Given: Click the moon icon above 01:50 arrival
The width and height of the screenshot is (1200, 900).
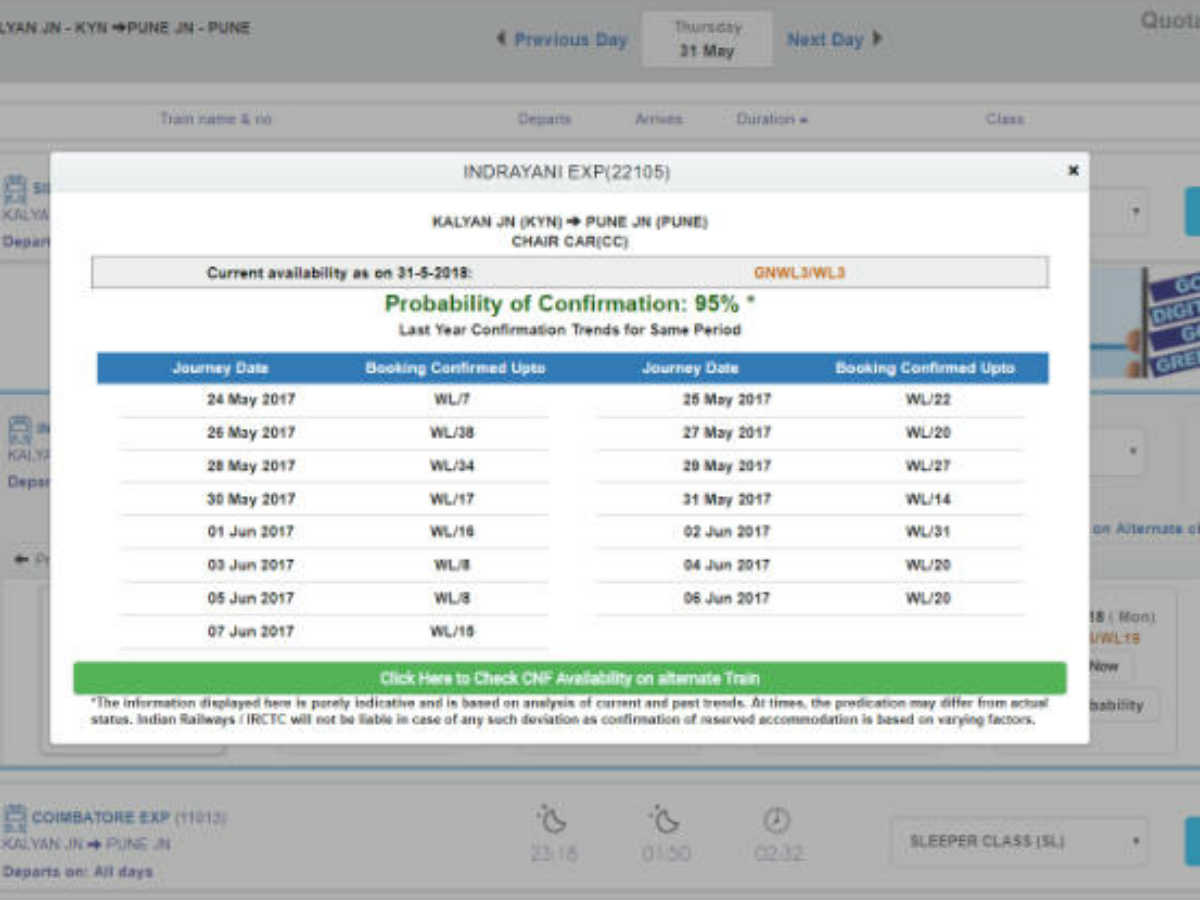Looking at the screenshot, I should (x=663, y=820).
